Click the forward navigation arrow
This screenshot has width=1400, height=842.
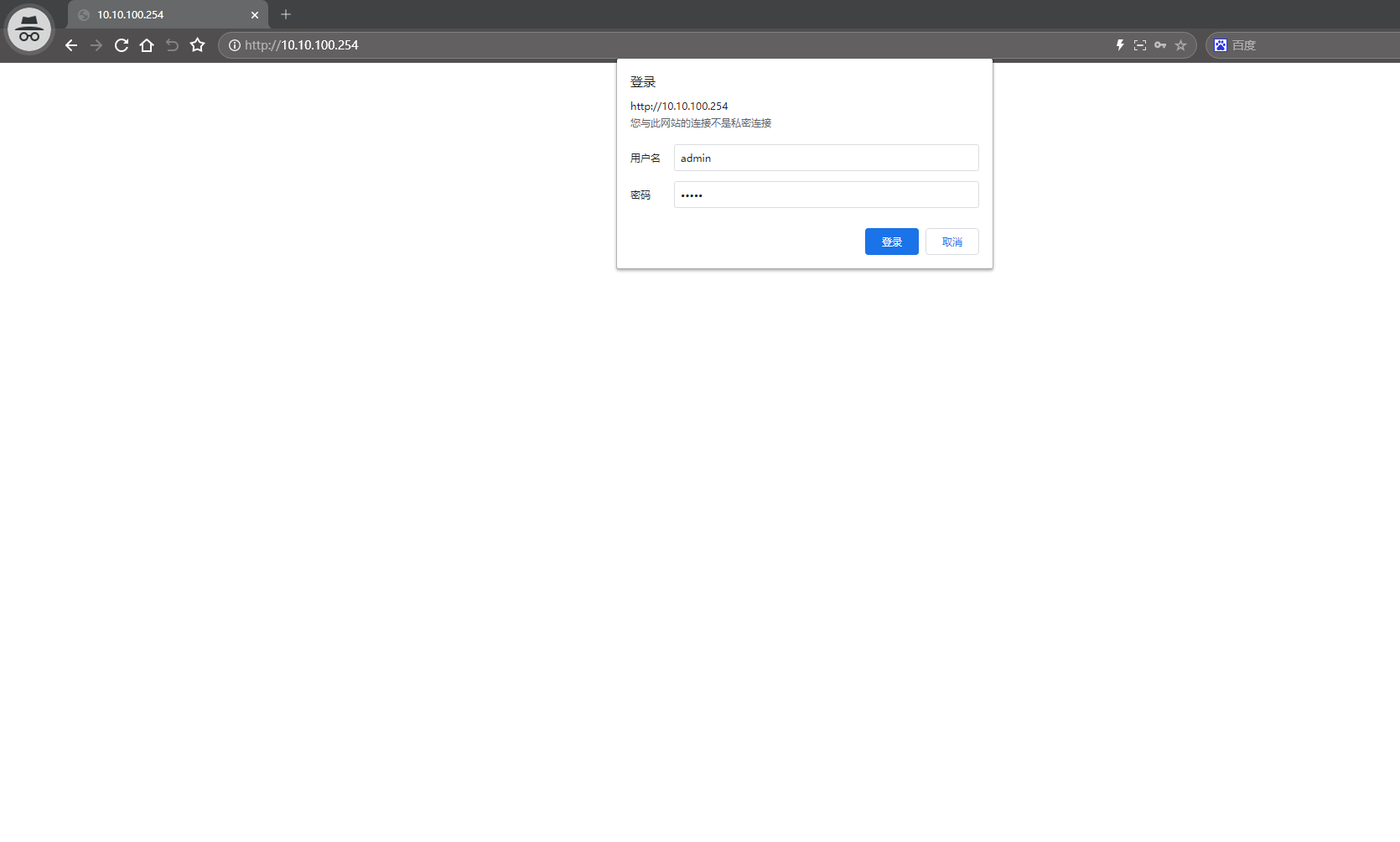click(x=96, y=45)
